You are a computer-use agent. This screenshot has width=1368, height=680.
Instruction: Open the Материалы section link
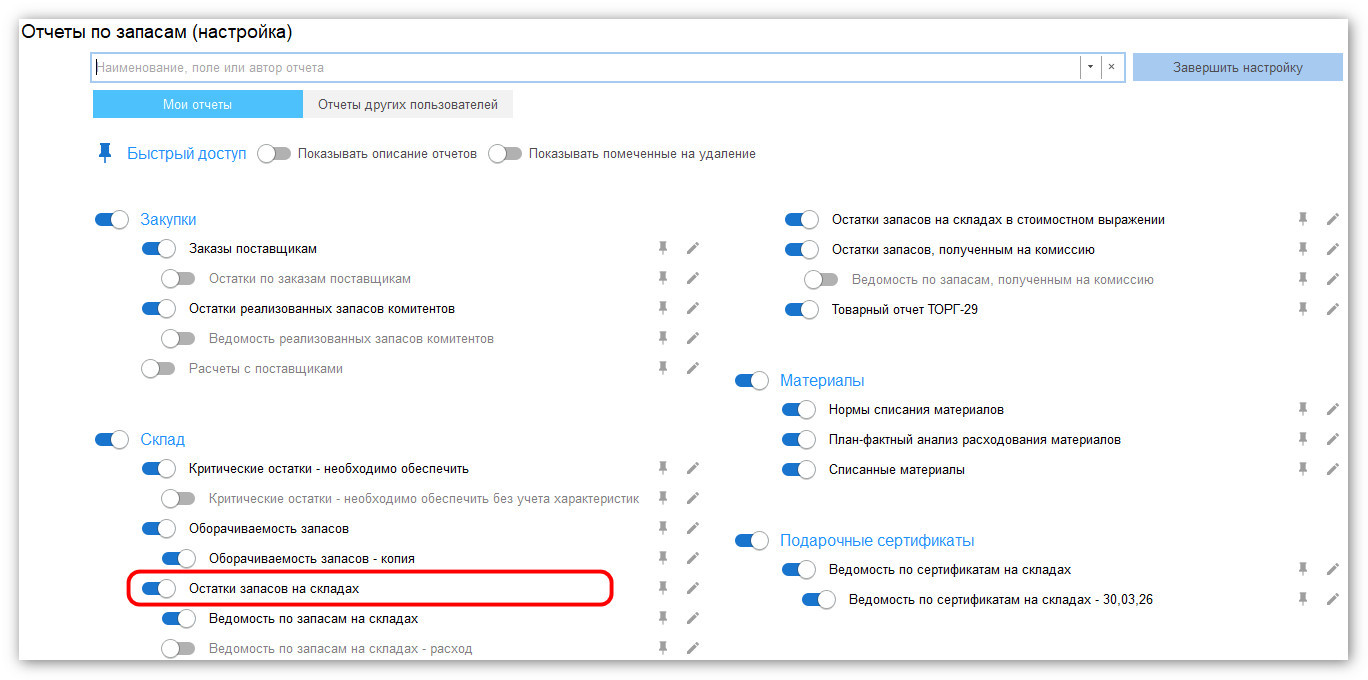click(x=822, y=380)
